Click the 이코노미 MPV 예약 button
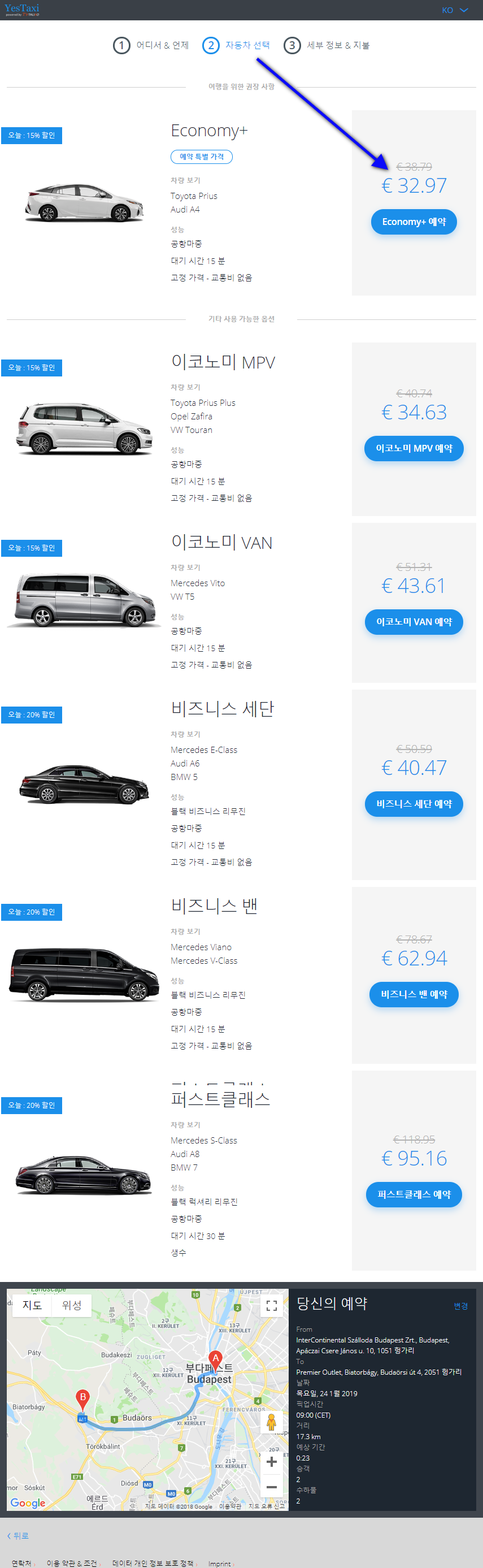Image resolution: width=483 pixels, height=1568 pixels. click(414, 449)
